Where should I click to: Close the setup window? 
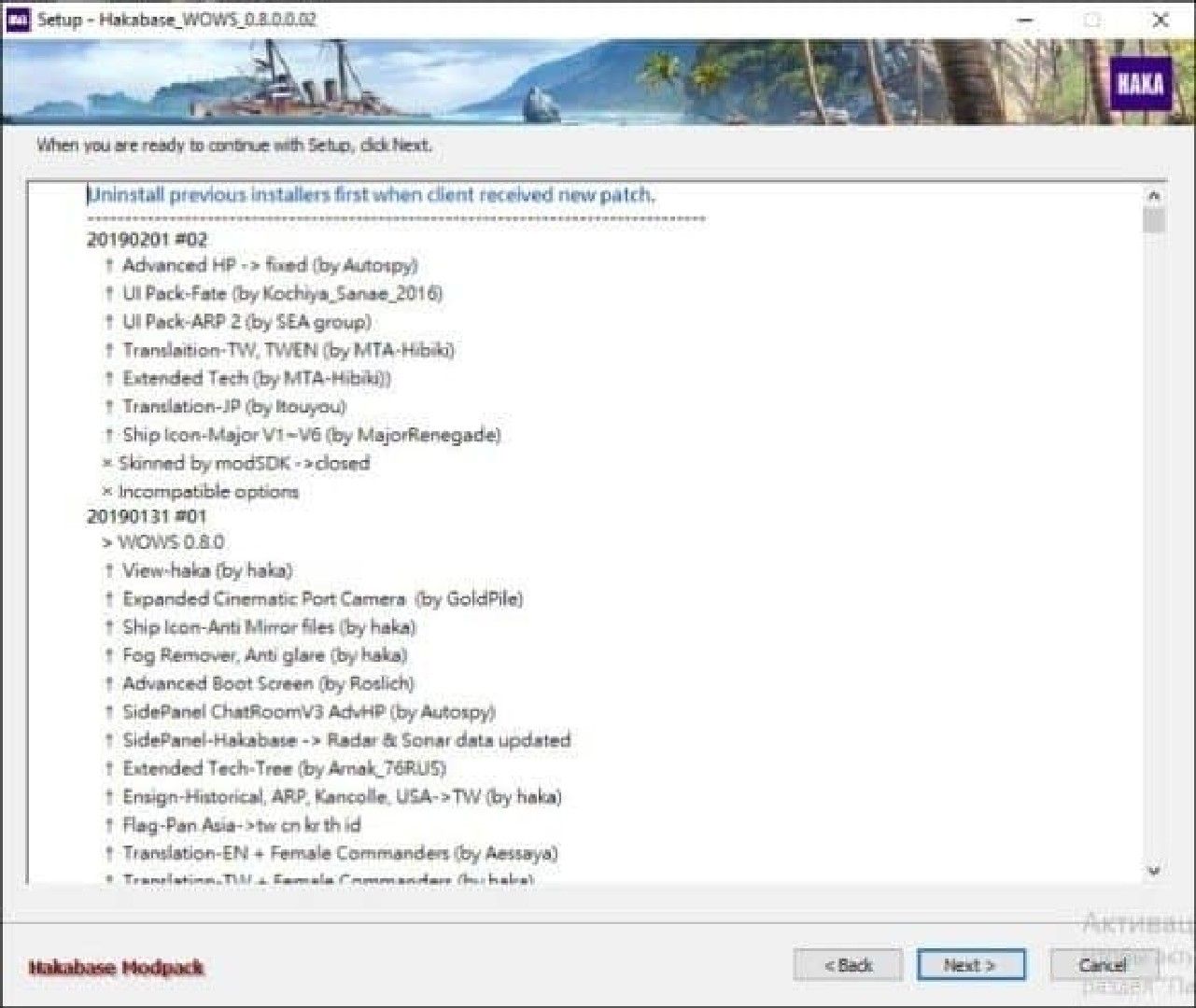[x=1161, y=20]
